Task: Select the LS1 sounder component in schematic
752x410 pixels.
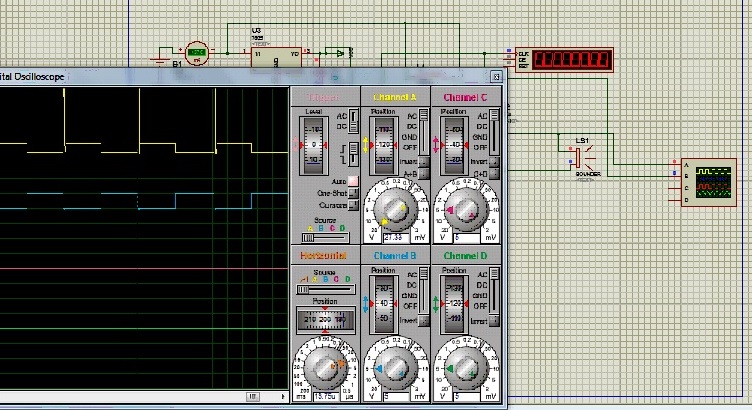Action: pos(582,158)
